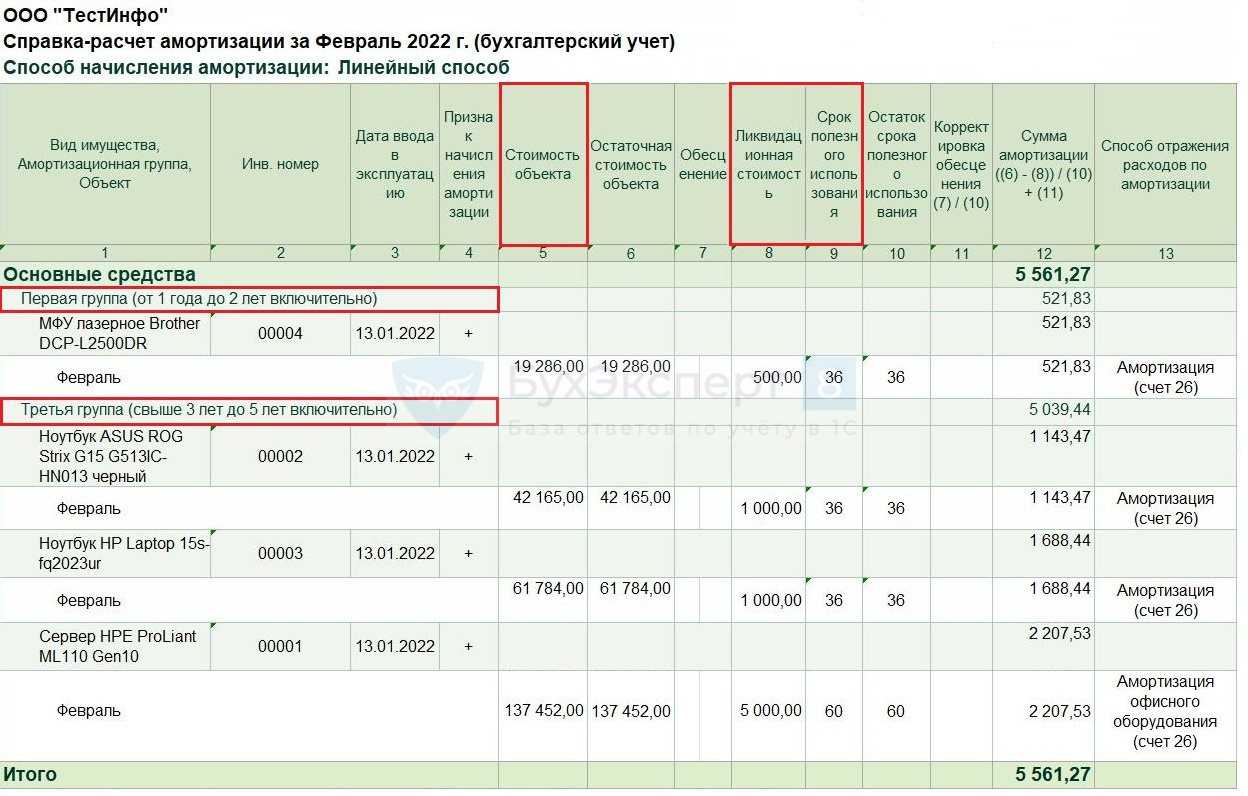Viewport: 1248px width, 796px height.
Task: Click the 'Сумма амортизации' column header
Action: pyautogui.click(x=1044, y=164)
